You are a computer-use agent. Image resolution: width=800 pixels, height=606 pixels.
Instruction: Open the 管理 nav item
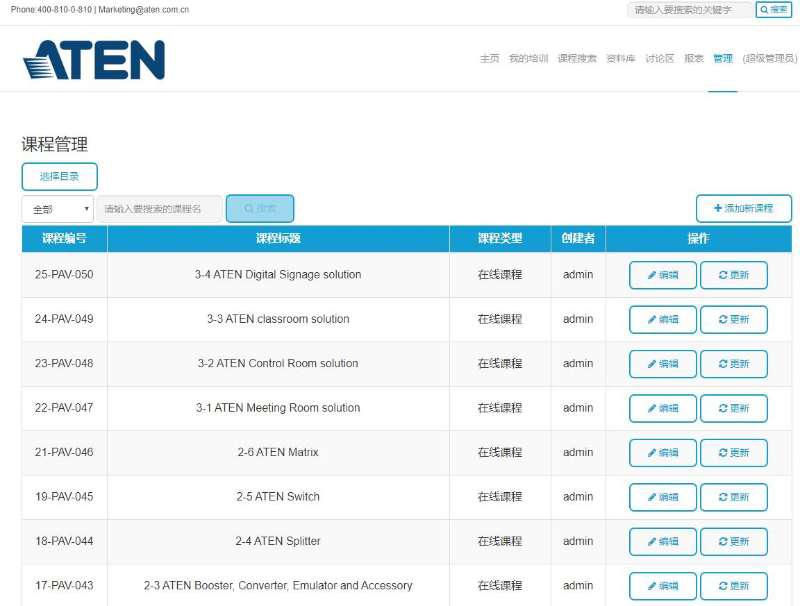click(x=723, y=58)
